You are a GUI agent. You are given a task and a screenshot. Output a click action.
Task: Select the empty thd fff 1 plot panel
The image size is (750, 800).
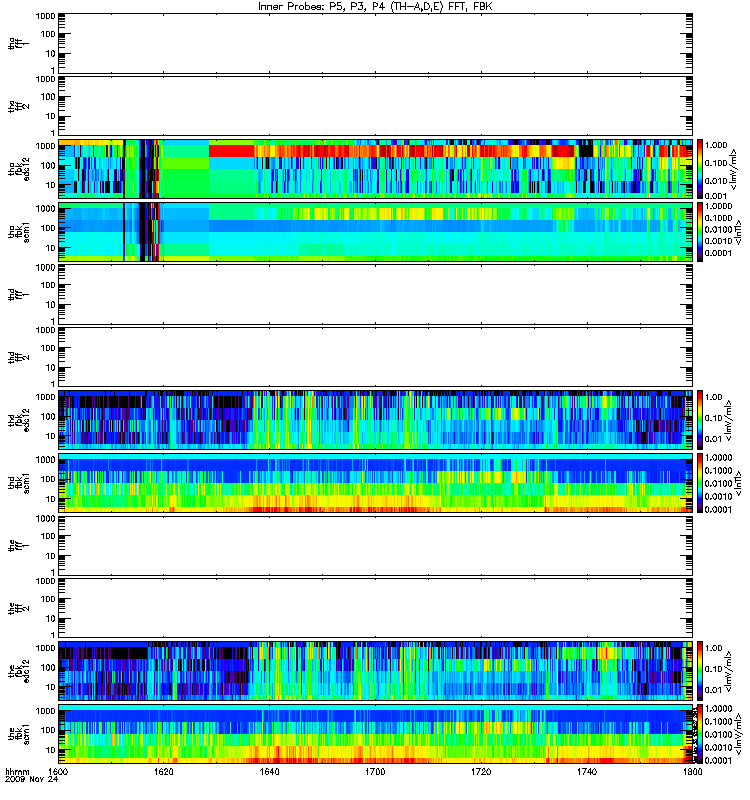pyautogui.click(x=376, y=294)
